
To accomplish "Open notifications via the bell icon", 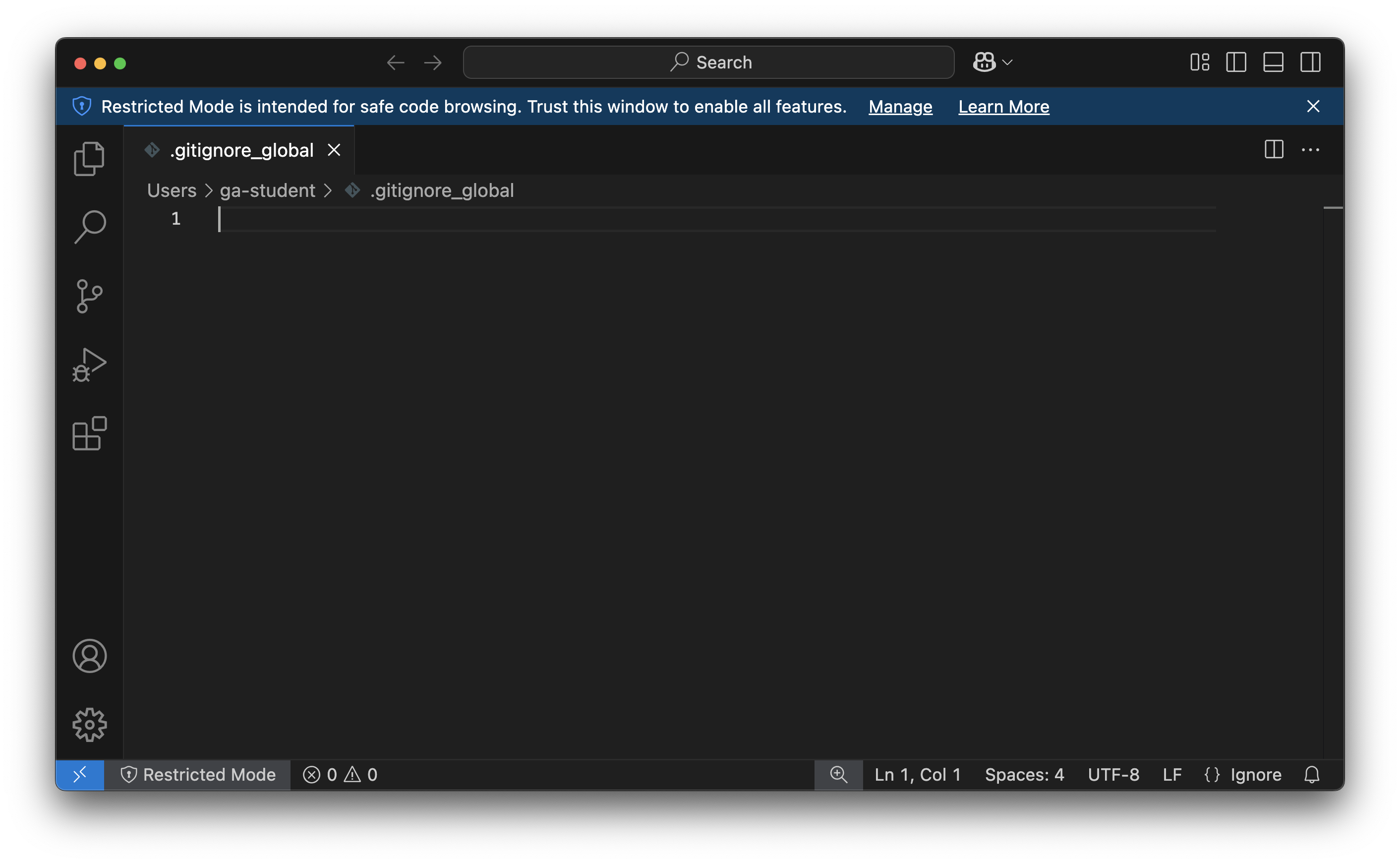I will click(x=1311, y=775).
